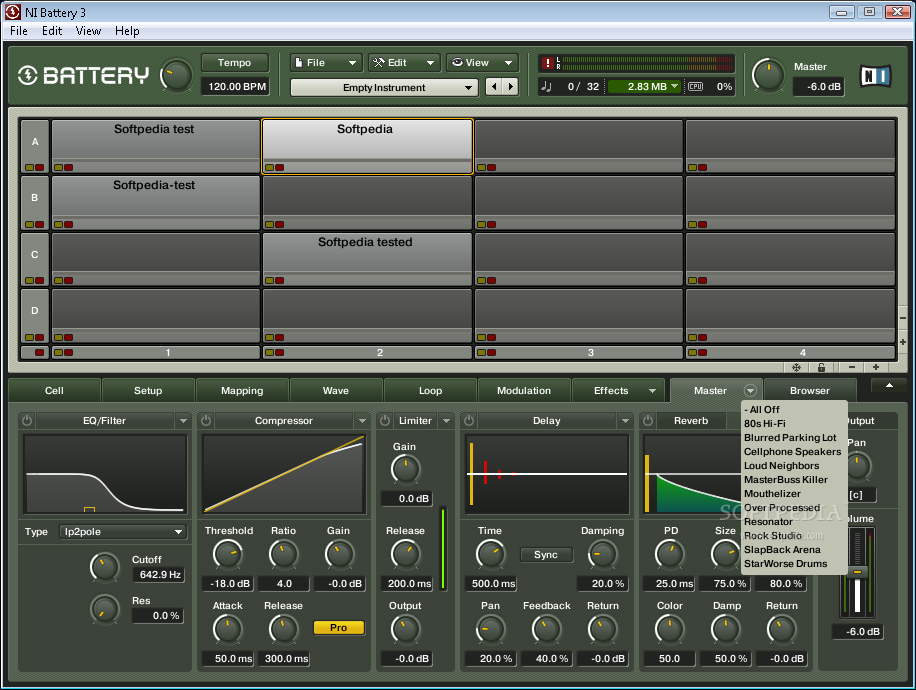Open the Browser tab
916x690 pixels.
point(810,390)
